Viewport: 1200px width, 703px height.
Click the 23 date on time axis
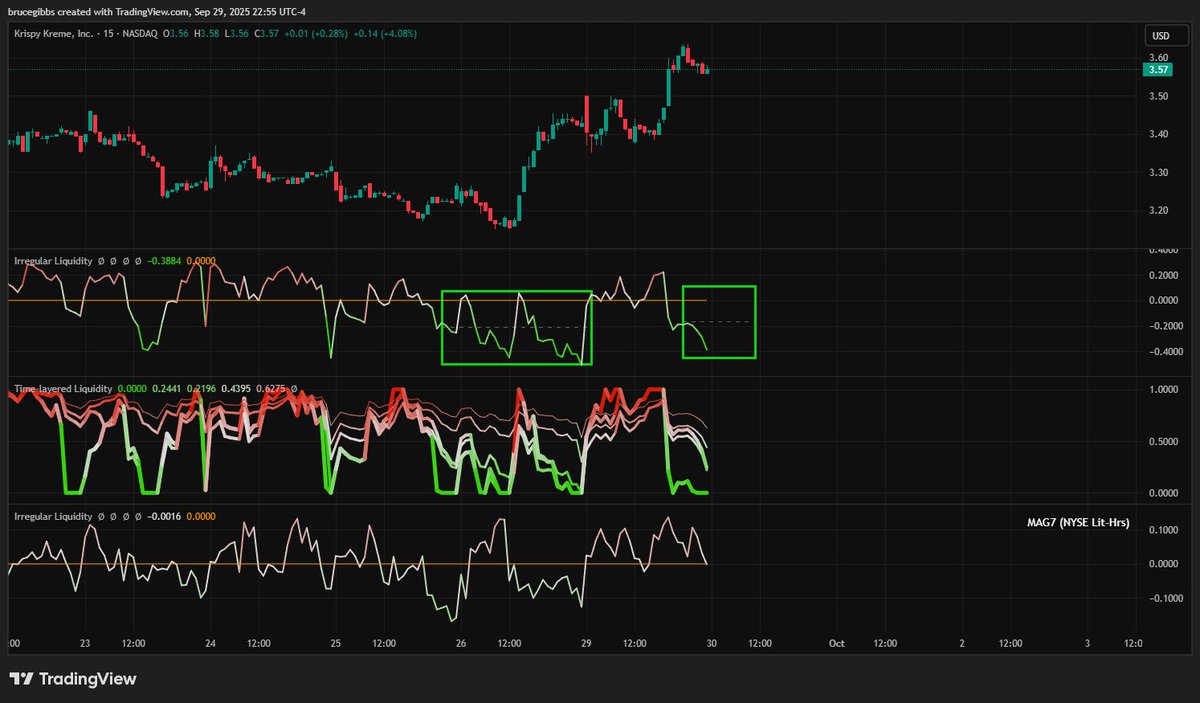(x=85, y=644)
